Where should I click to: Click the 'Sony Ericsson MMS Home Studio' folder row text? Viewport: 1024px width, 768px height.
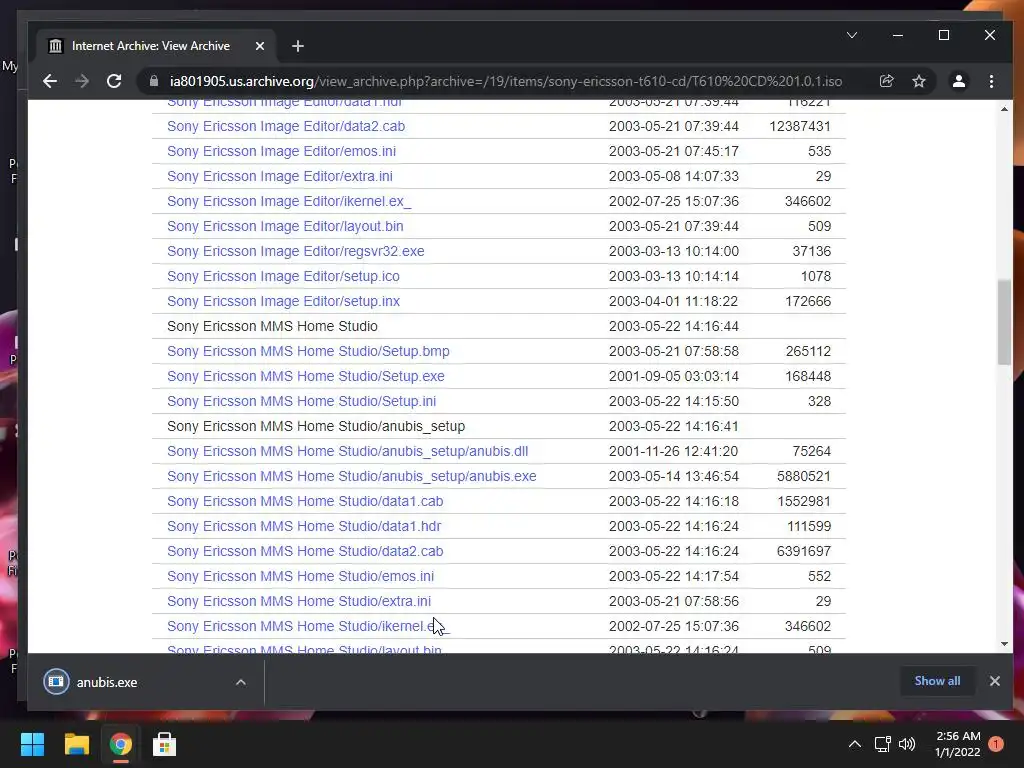(x=272, y=326)
